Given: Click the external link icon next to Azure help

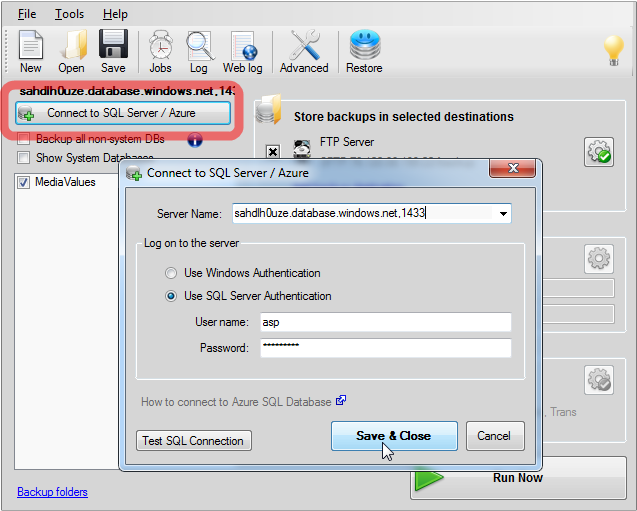Looking at the screenshot, I should pyautogui.click(x=341, y=401).
